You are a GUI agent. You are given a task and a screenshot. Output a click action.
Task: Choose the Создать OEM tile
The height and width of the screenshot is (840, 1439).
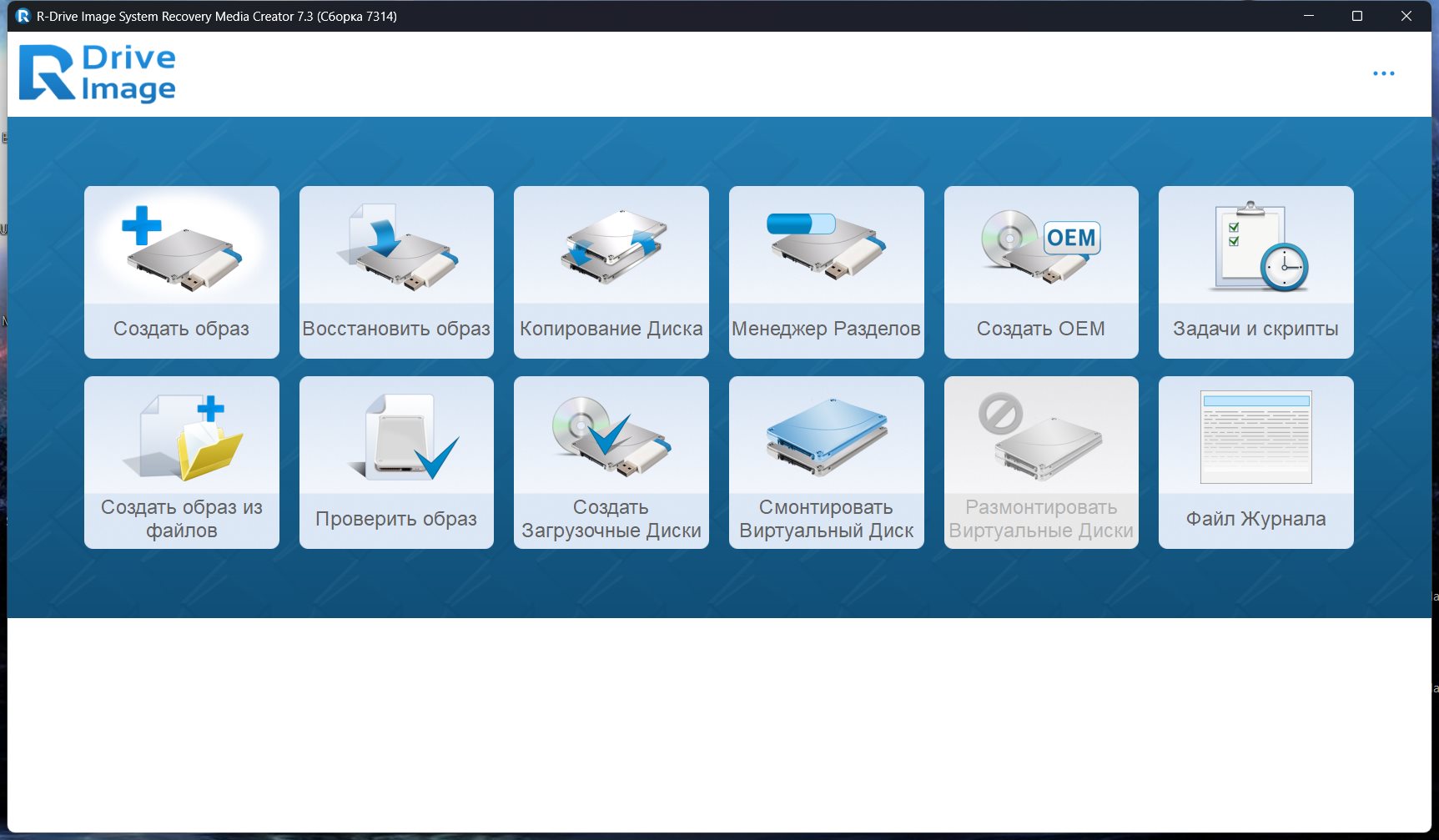[1041, 272]
